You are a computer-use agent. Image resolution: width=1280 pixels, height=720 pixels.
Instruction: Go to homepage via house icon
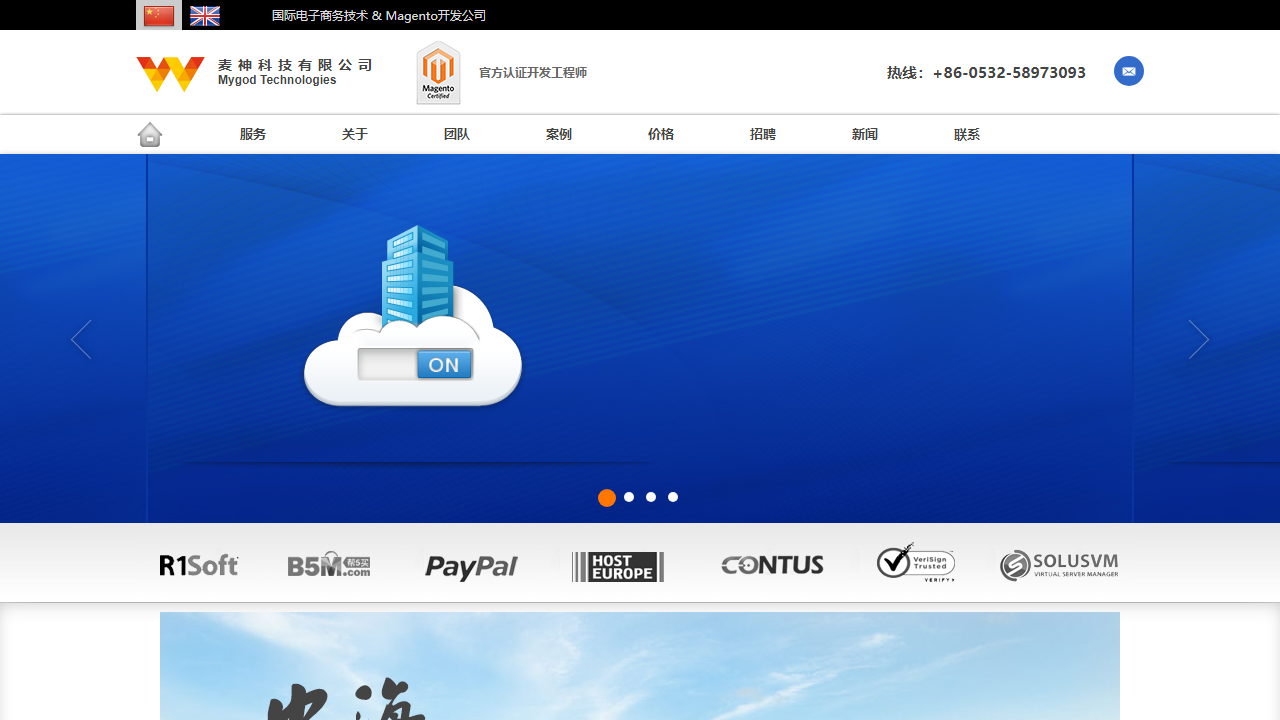click(150, 134)
